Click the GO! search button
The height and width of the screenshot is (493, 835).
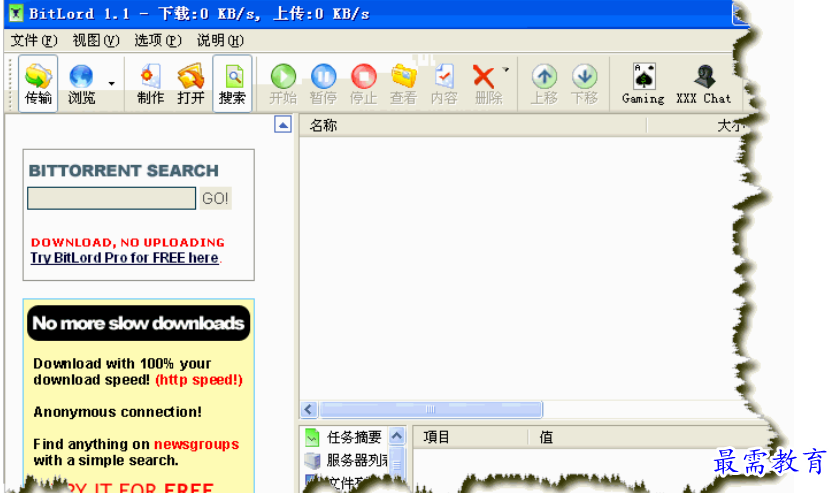(215, 199)
